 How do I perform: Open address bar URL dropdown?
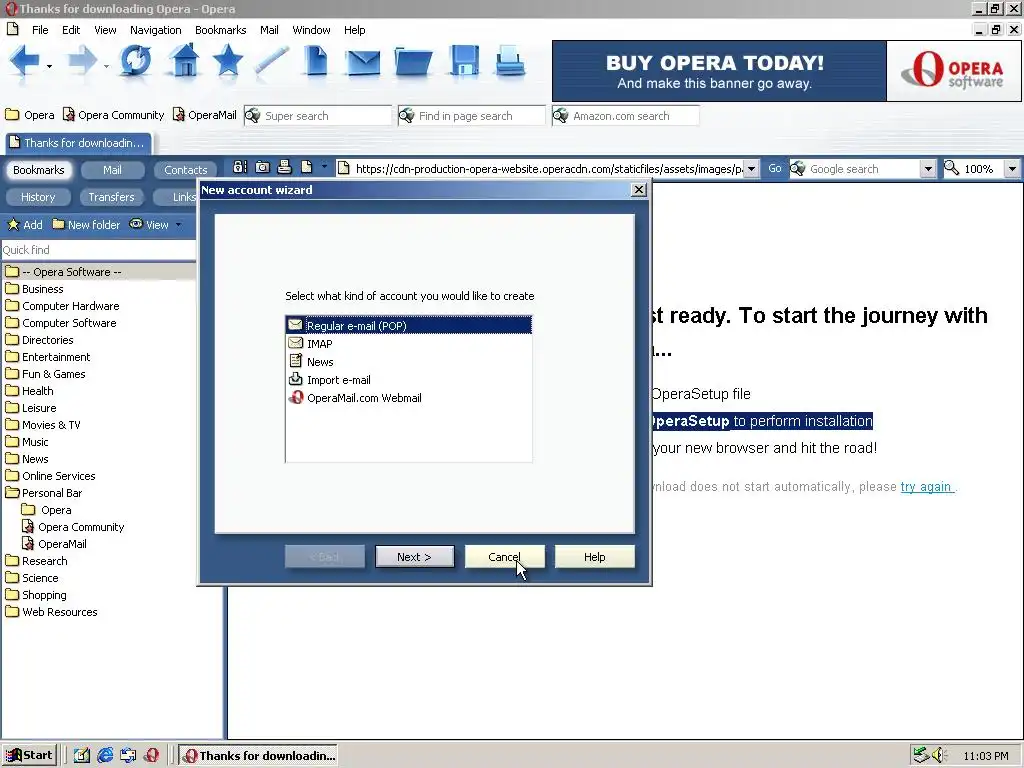pos(752,169)
